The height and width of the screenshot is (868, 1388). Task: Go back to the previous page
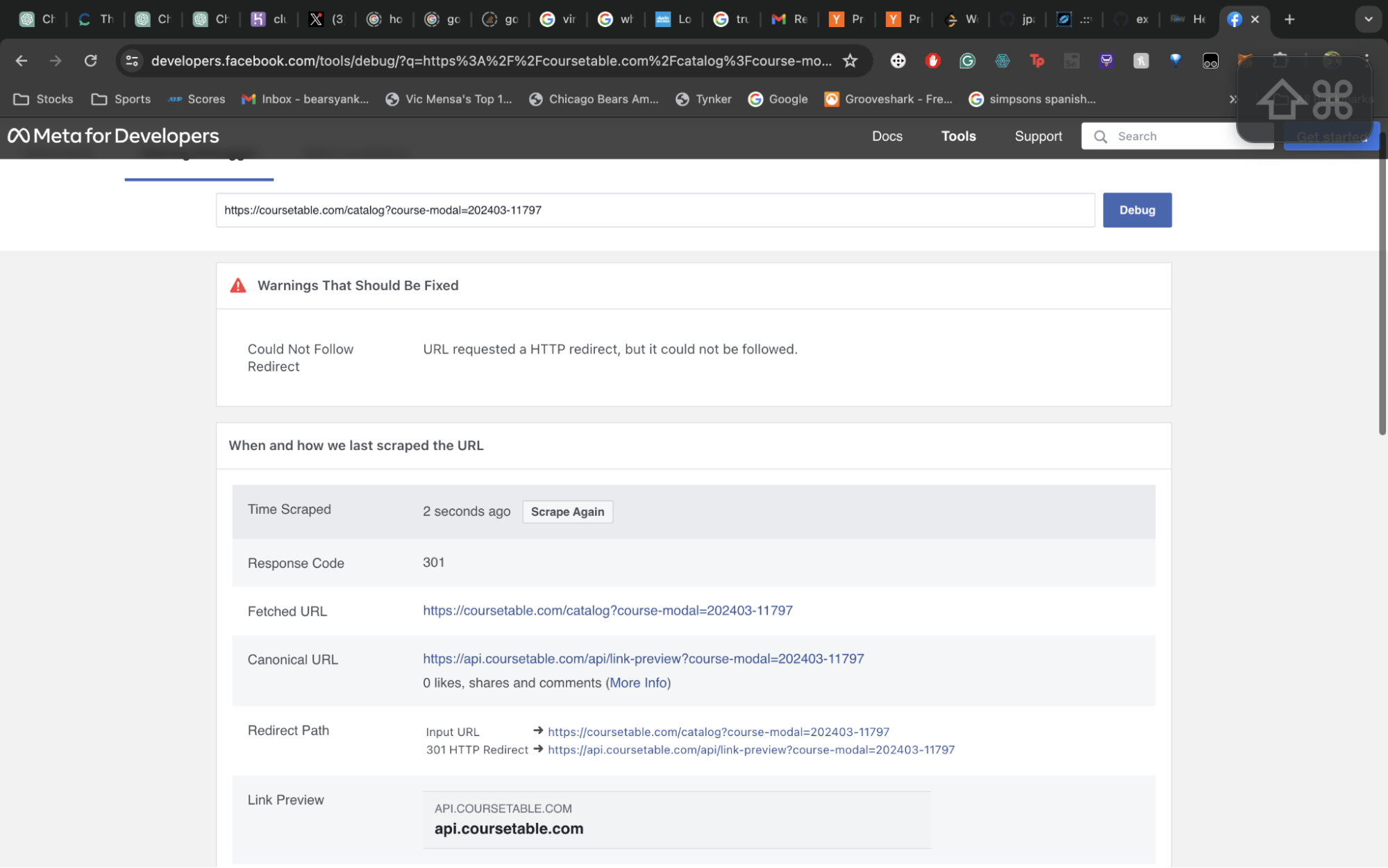click(x=22, y=61)
